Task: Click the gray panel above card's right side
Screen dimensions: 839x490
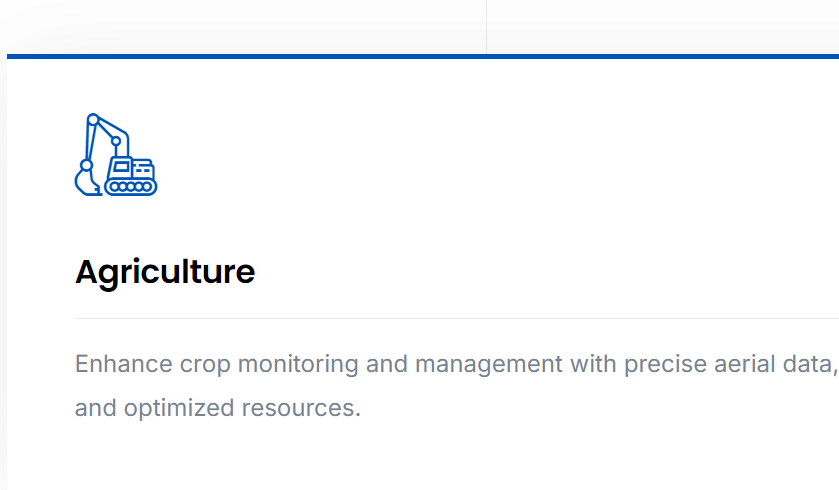Action: 663,27
